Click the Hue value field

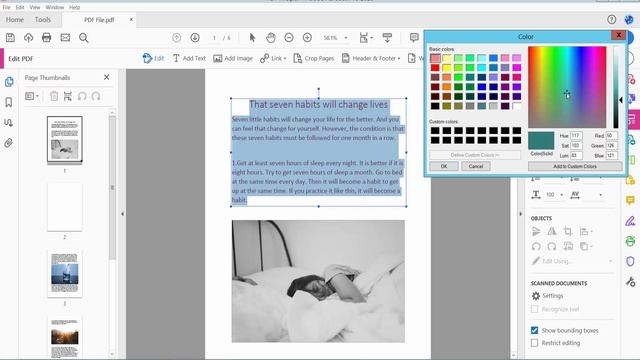pos(576,136)
